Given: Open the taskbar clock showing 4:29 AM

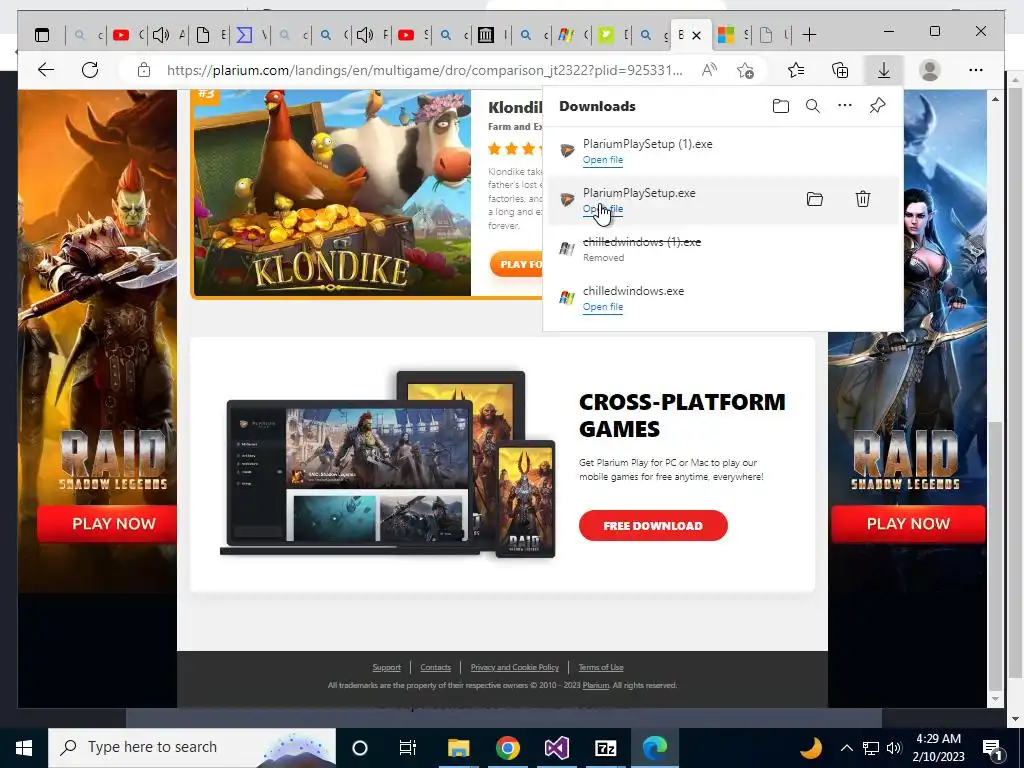Looking at the screenshot, I should 938,748.
